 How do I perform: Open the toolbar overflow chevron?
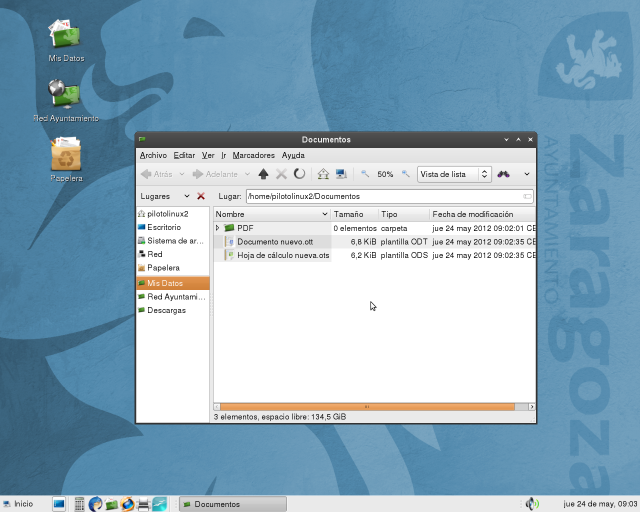tap(527, 174)
